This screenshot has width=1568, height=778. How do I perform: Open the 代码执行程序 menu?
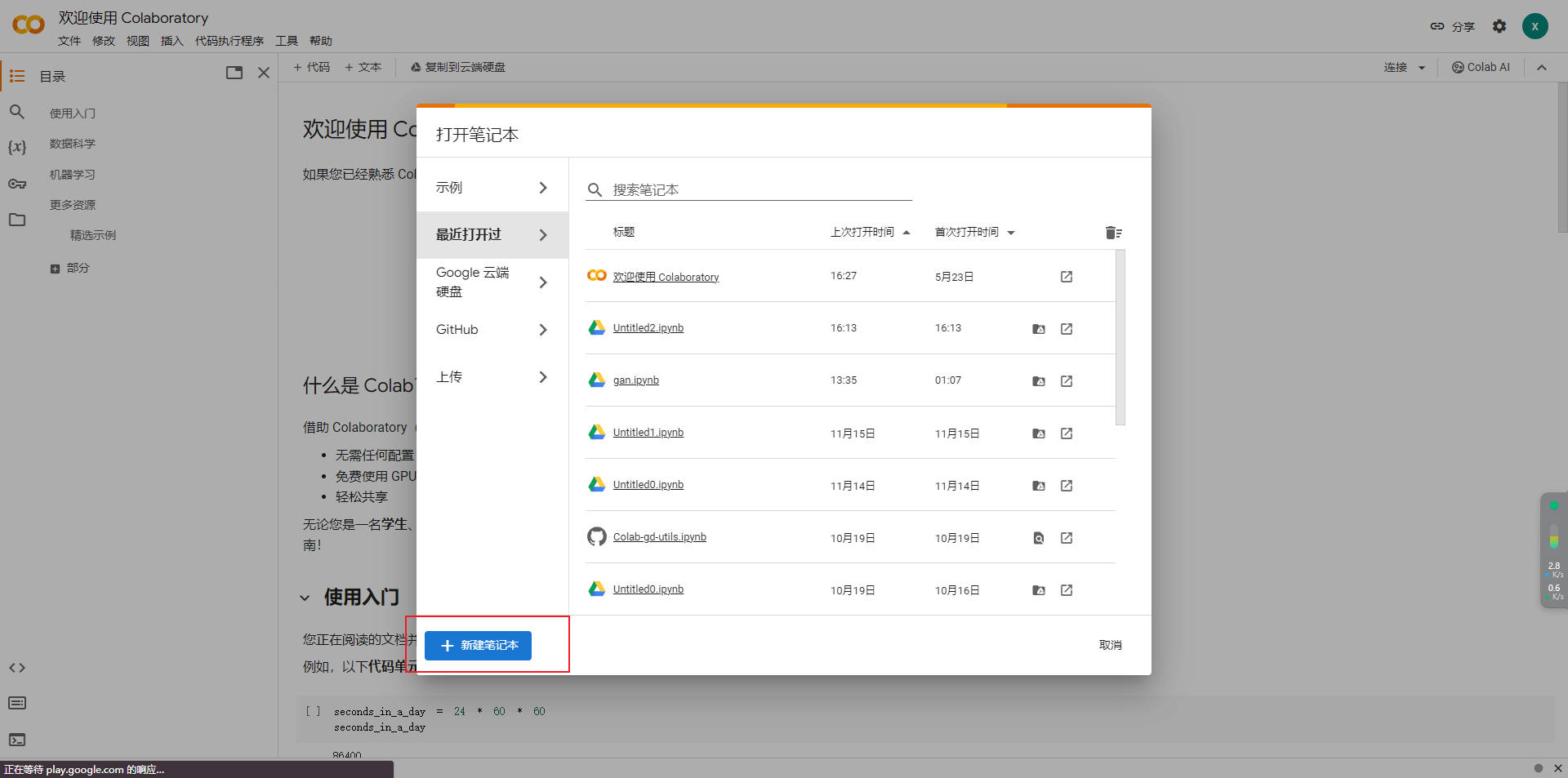(x=229, y=41)
